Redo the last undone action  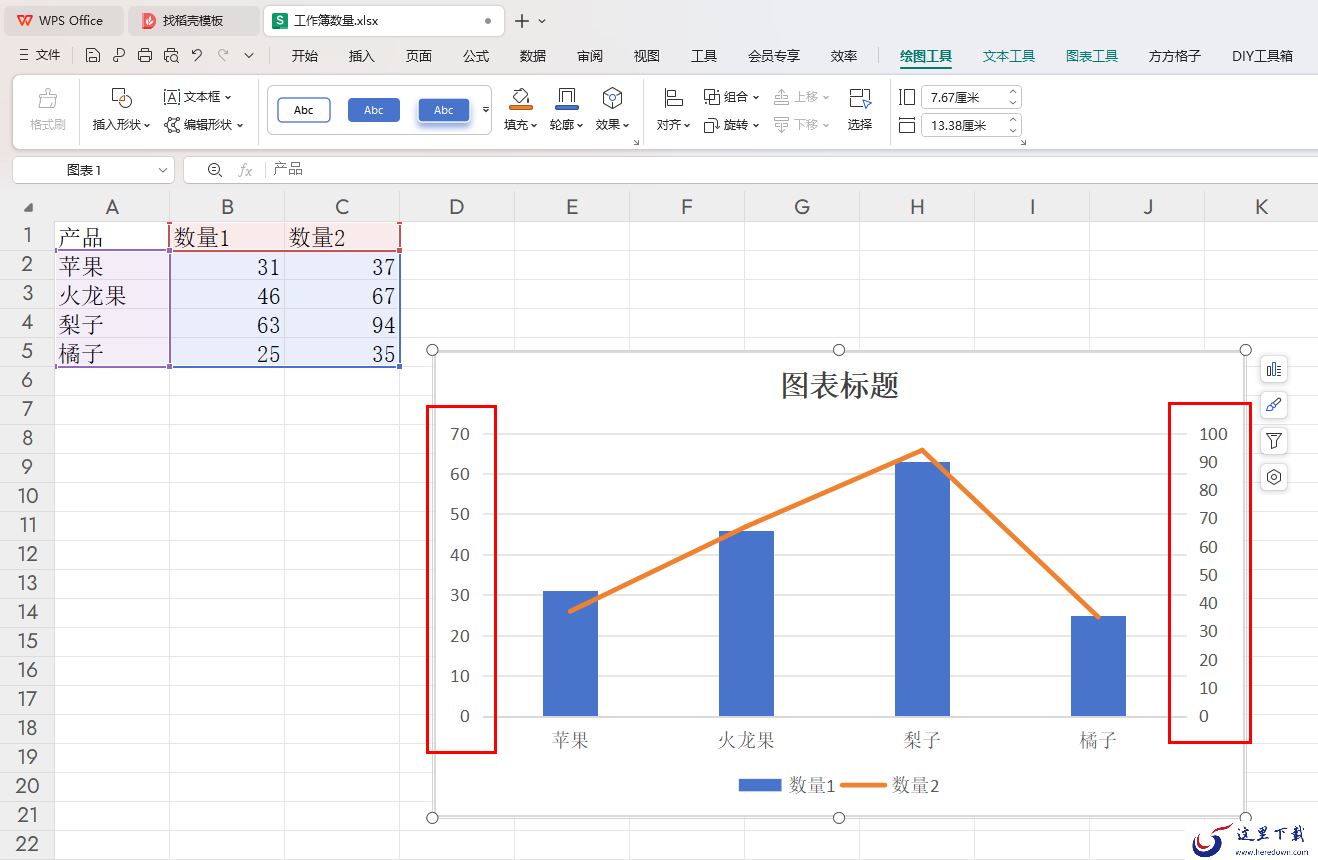[x=223, y=56]
